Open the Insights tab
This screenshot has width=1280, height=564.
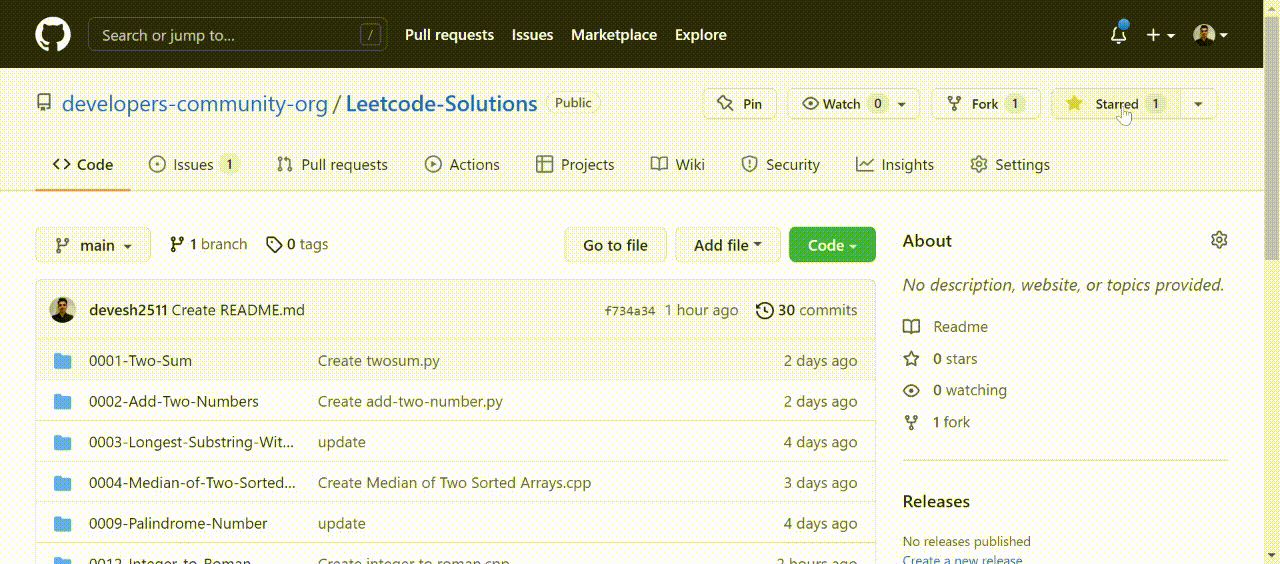(x=895, y=165)
